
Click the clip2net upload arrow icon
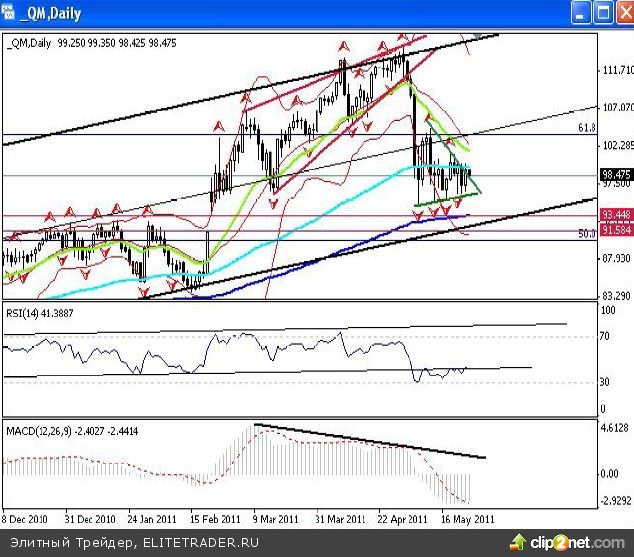tap(517, 542)
